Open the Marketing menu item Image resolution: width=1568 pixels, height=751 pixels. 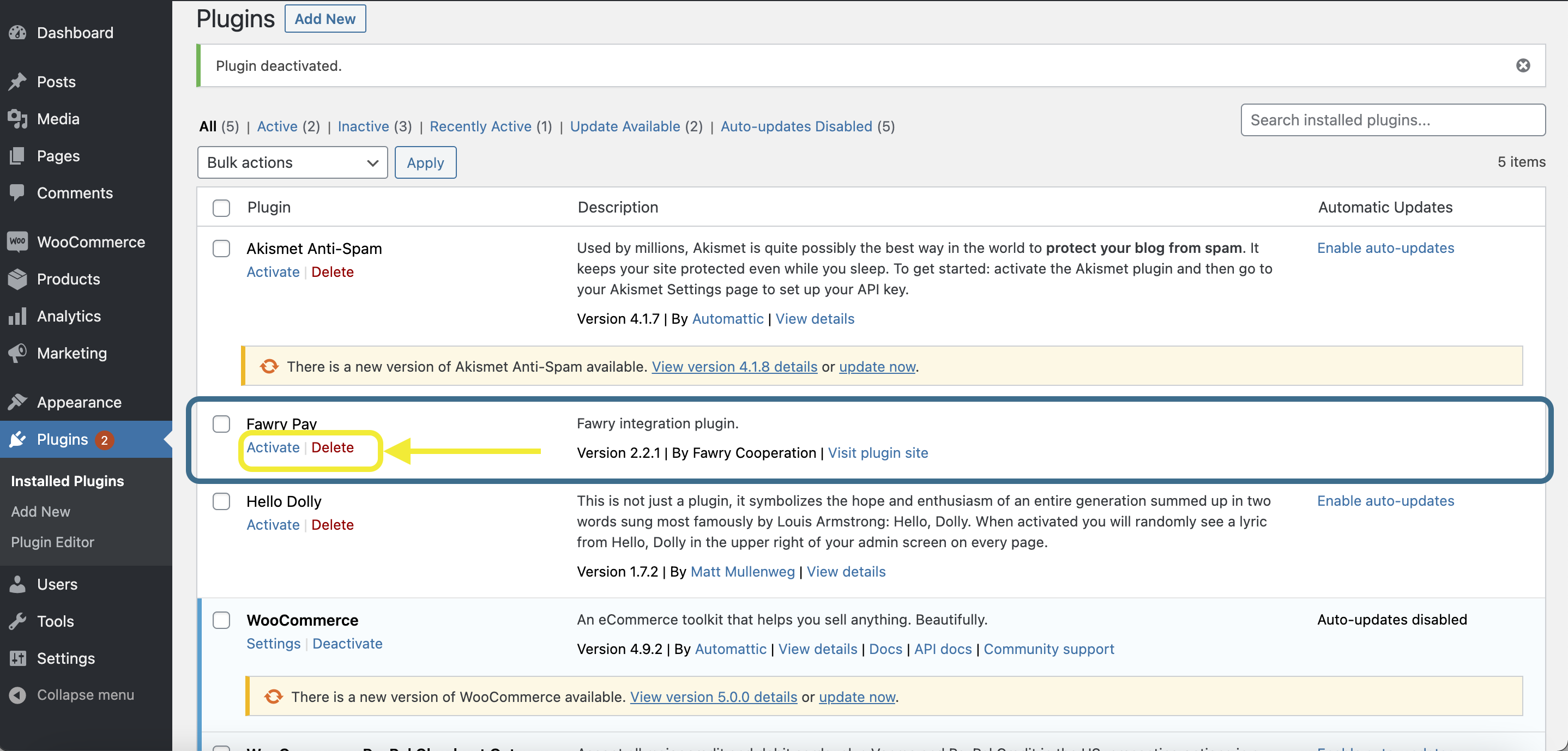click(72, 353)
